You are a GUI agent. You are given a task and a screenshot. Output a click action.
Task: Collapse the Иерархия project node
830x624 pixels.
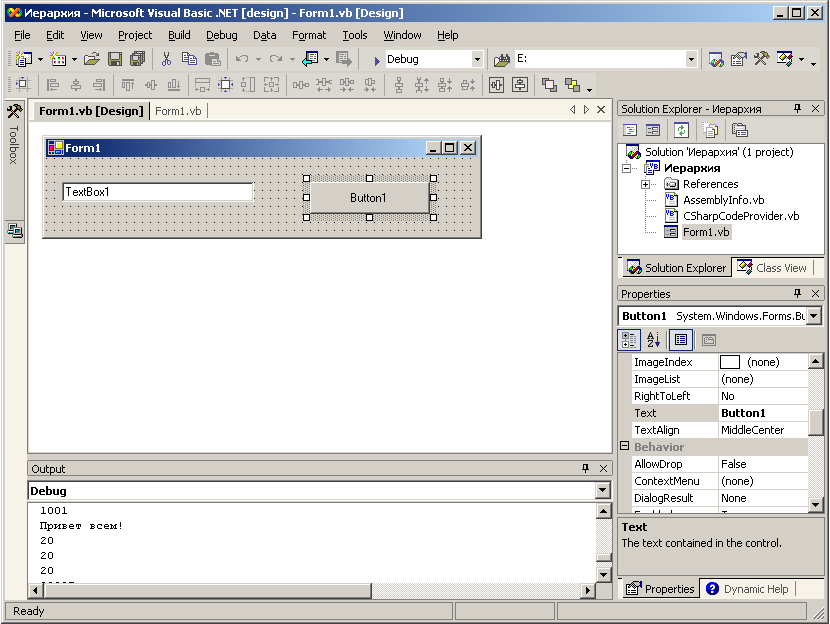(x=627, y=168)
